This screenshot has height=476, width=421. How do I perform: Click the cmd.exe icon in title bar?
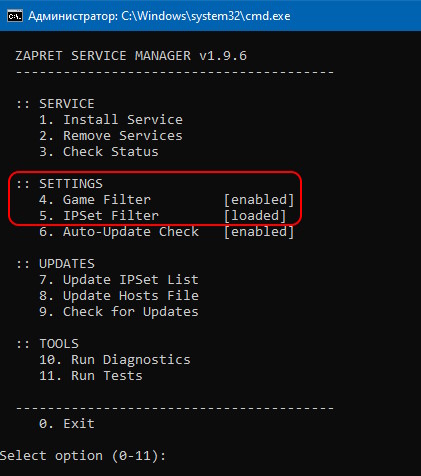point(15,16)
